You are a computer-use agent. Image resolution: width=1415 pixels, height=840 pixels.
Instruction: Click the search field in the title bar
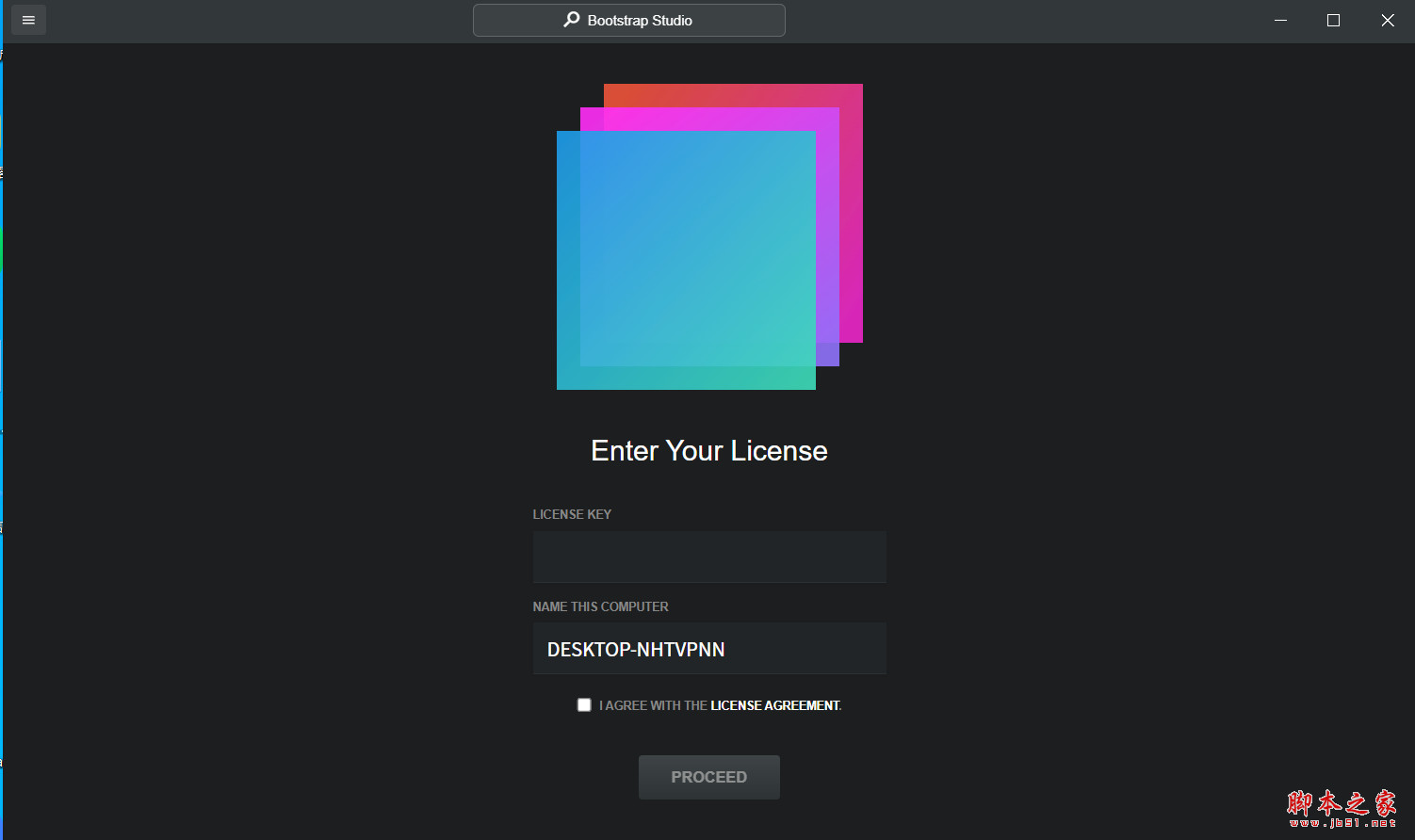point(628,19)
